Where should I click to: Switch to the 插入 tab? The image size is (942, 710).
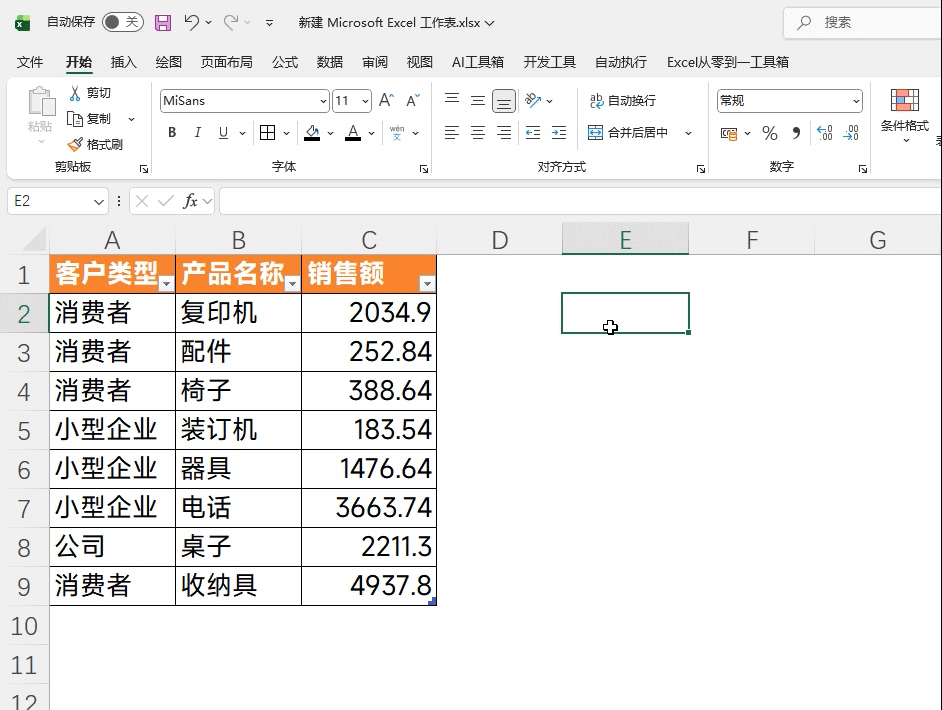pyautogui.click(x=124, y=62)
